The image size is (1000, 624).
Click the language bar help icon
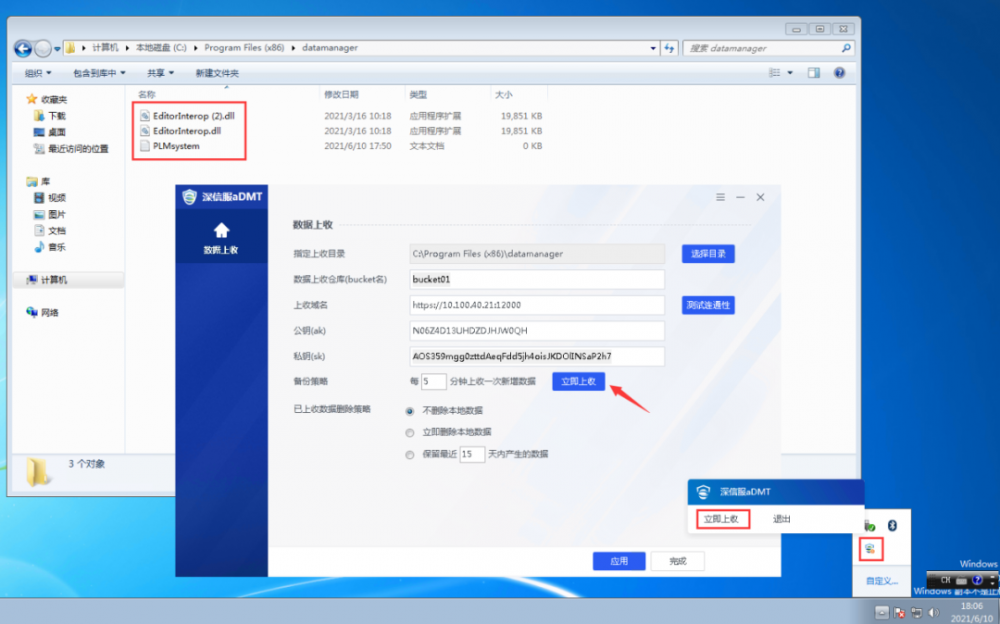pyautogui.click(x=977, y=580)
